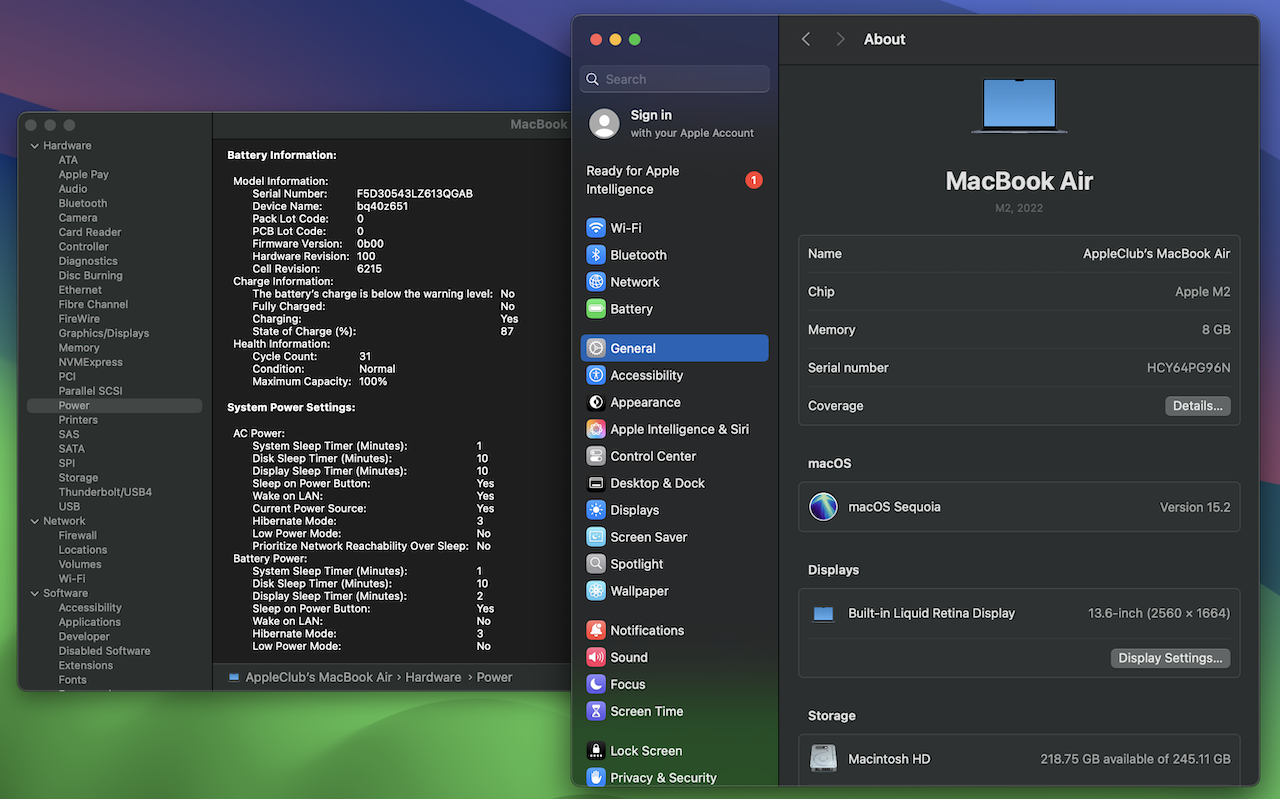The width and height of the screenshot is (1280, 799).
Task: Select Memory in System Information sidebar
Action: coord(79,348)
